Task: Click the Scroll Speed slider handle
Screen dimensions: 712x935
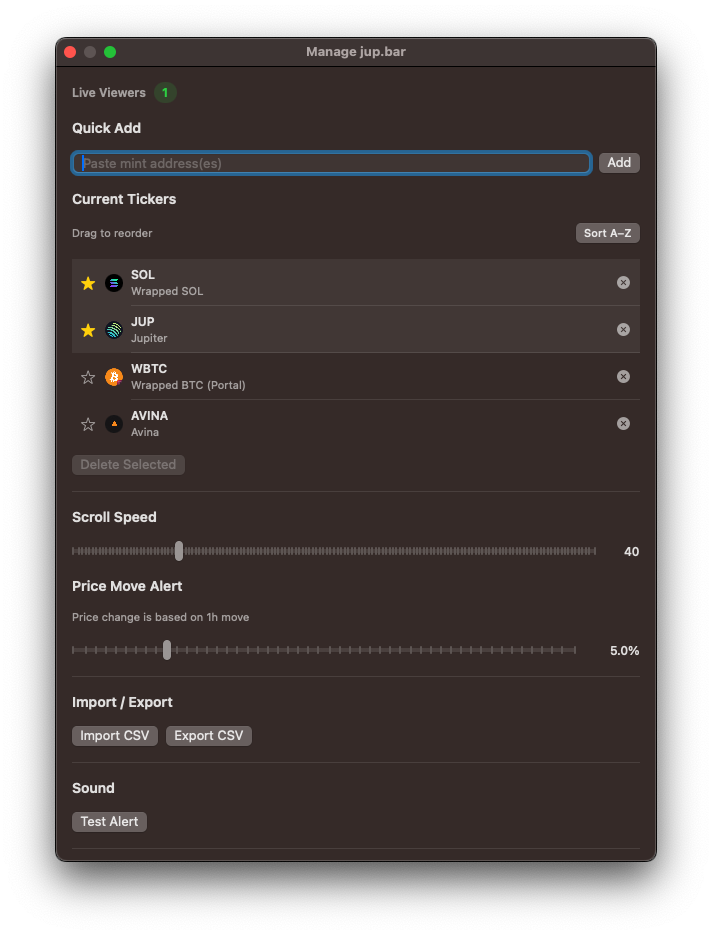Action: [x=179, y=550]
